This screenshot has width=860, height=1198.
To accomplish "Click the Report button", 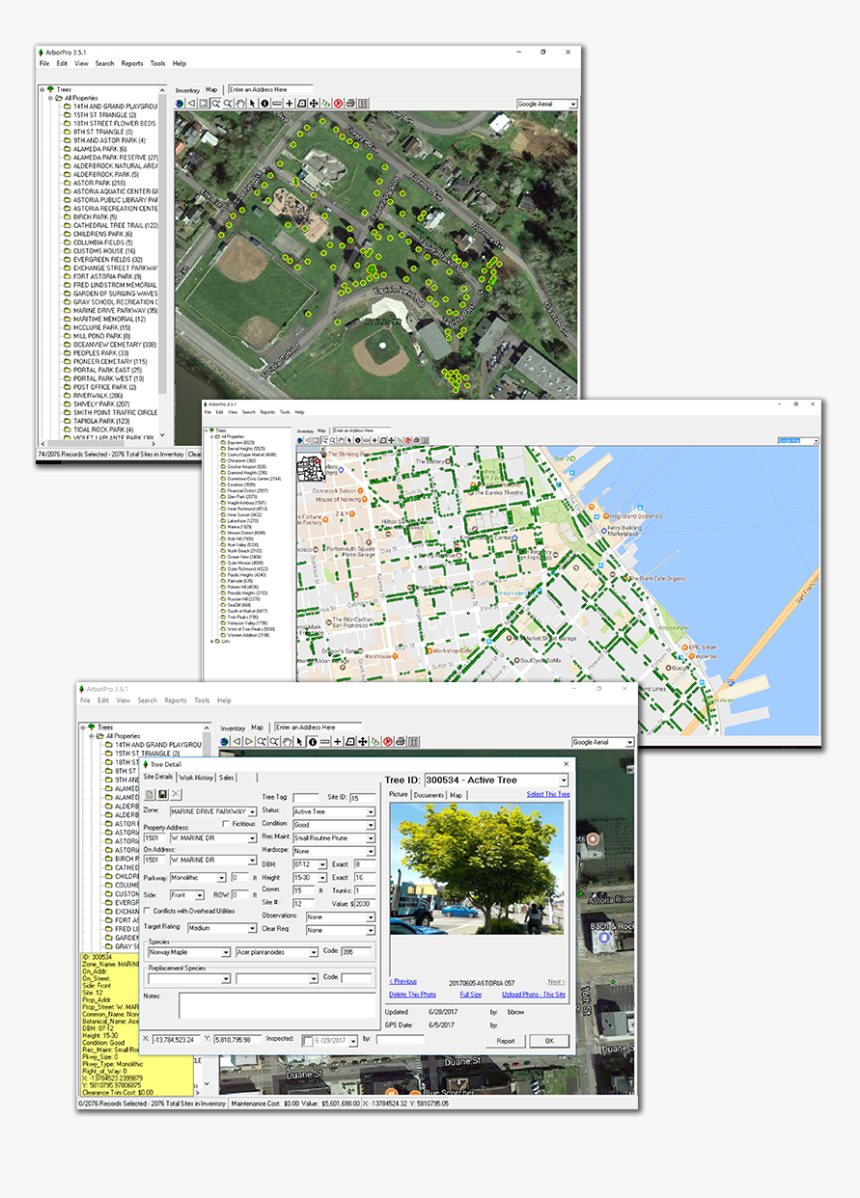I will (506, 1041).
